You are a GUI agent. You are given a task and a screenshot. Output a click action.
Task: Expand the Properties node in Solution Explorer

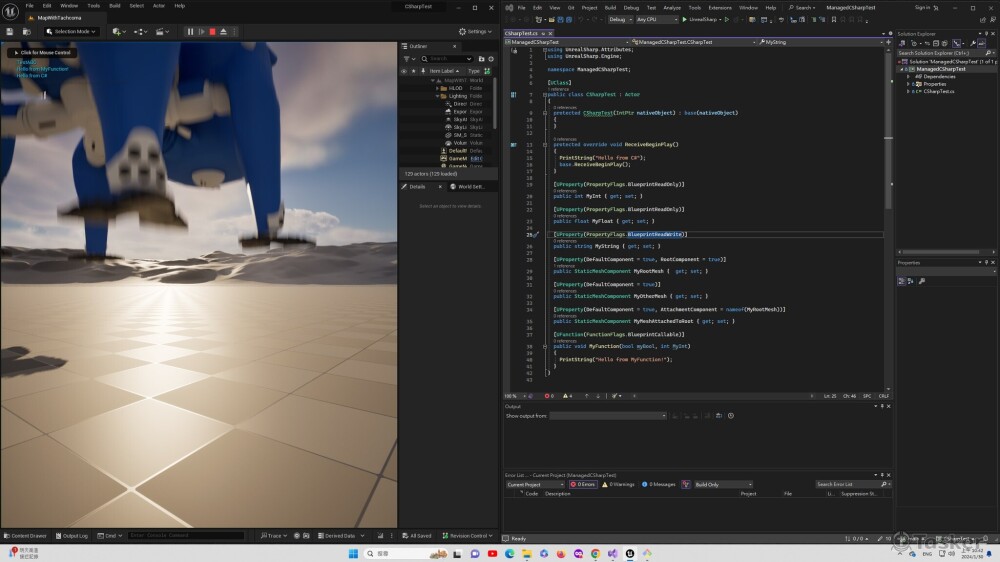(x=909, y=84)
